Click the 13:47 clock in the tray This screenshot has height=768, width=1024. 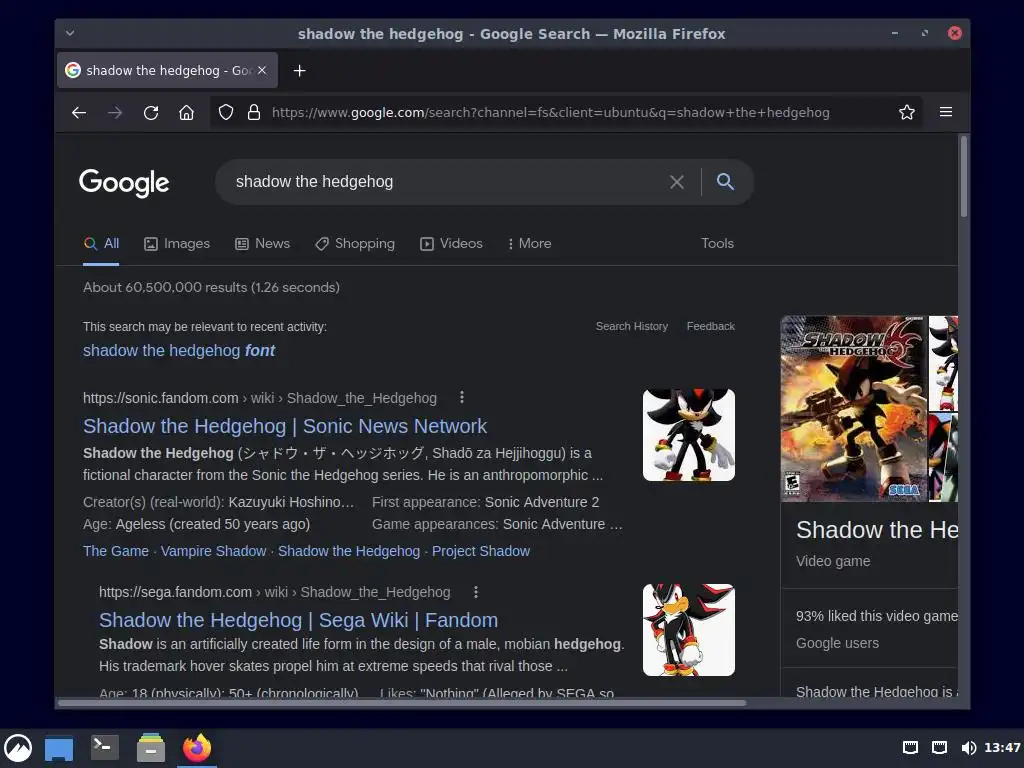pyautogui.click(x=1002, y=748)
